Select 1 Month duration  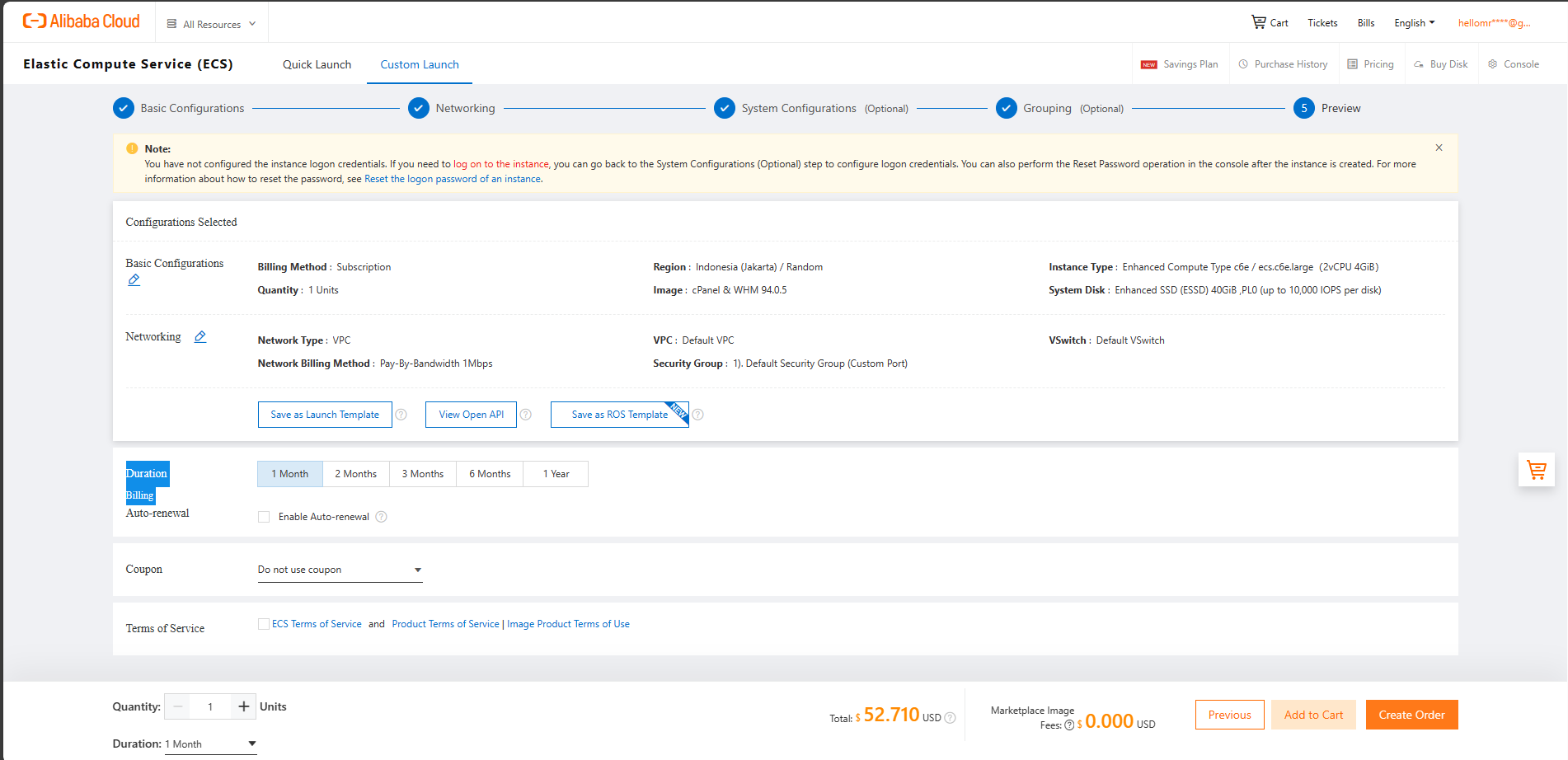coord(290,474)
